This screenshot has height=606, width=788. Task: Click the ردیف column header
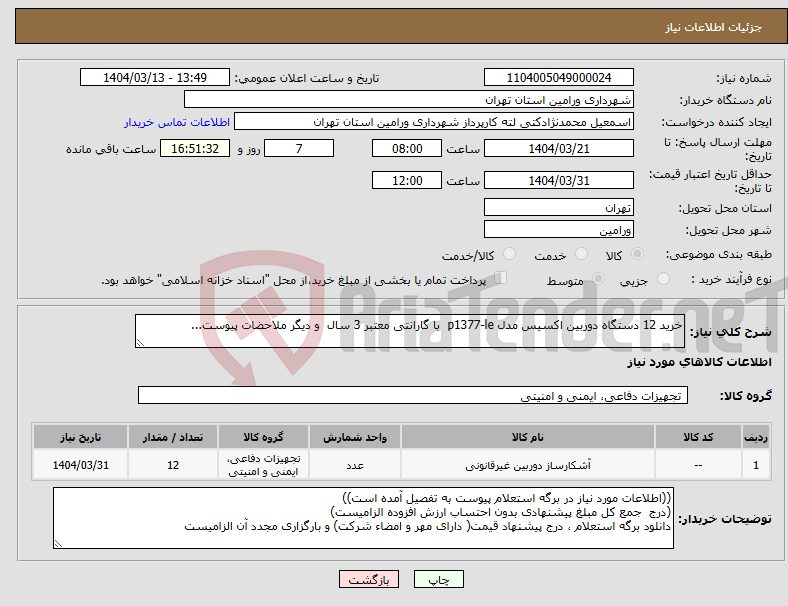(755, 437)
